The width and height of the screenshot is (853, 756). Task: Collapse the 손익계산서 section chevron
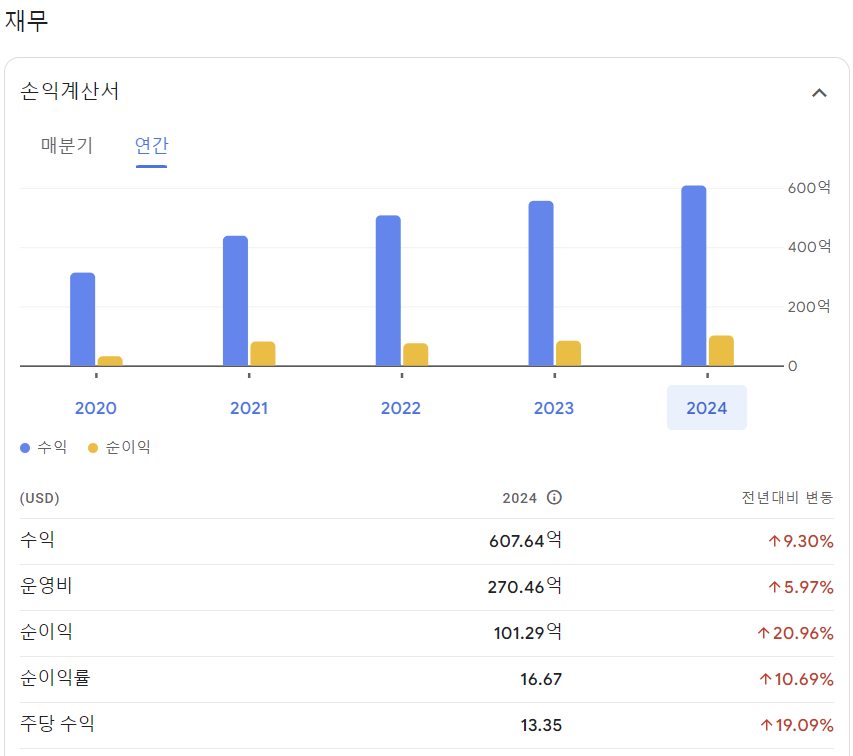coord(819,93)
